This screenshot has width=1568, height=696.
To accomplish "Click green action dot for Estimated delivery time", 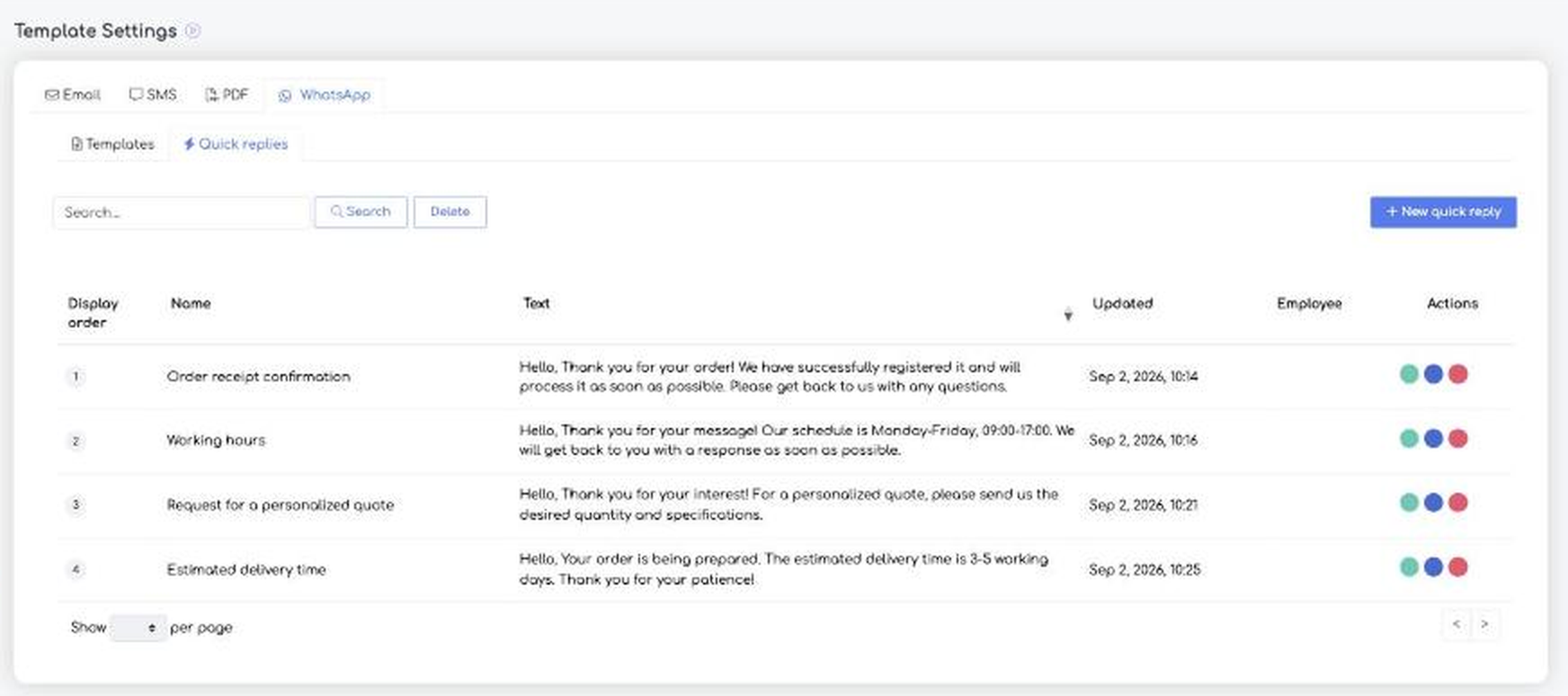I will (1409, 567).
